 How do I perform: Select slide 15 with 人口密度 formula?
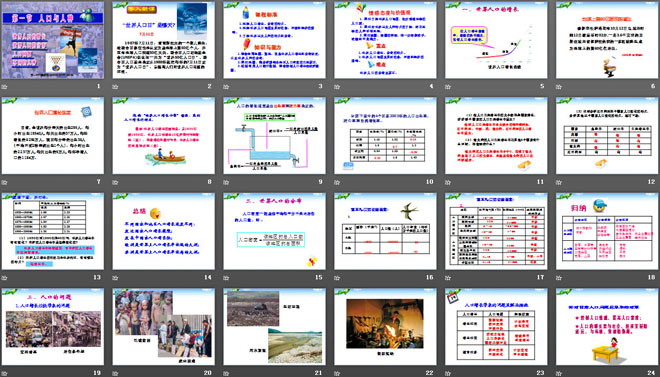(x=274, y=231)
